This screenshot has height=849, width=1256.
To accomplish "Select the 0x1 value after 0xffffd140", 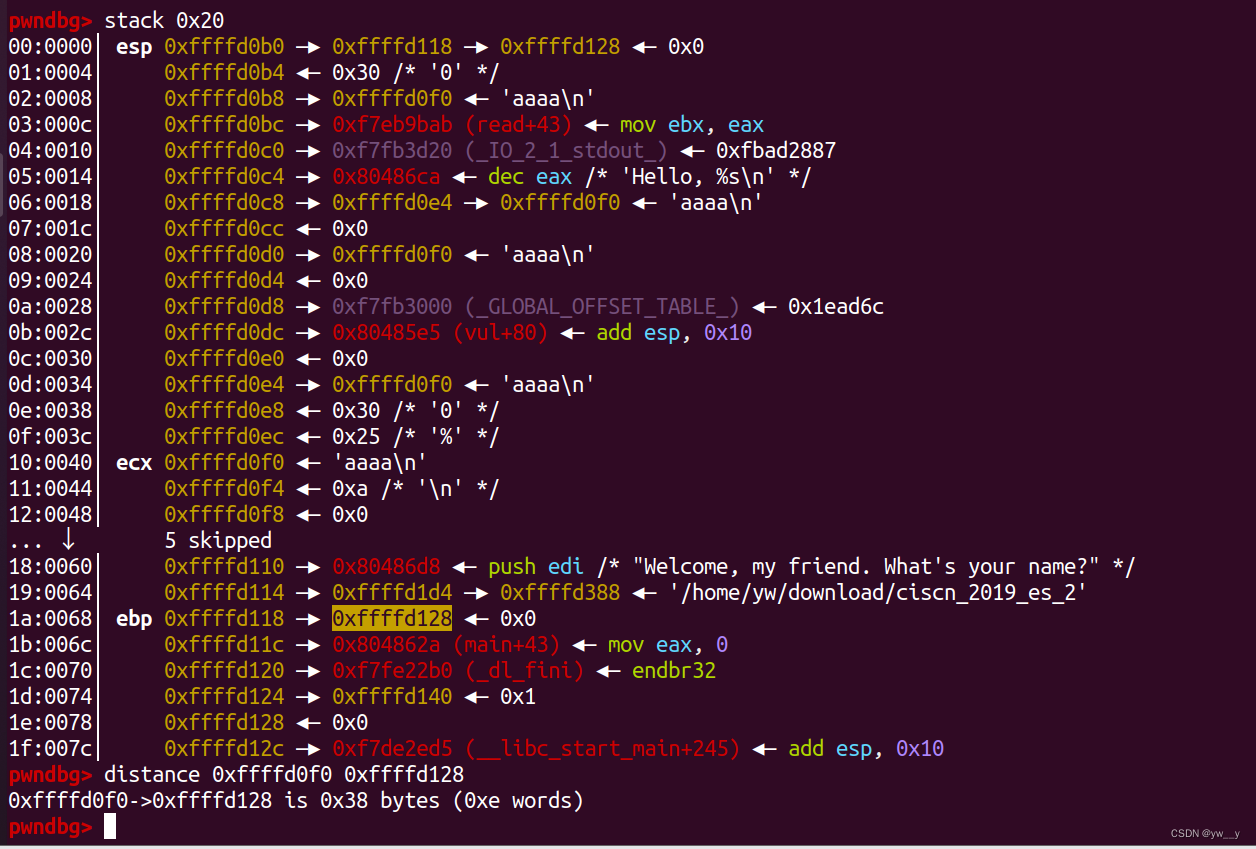I will (518, 697).
